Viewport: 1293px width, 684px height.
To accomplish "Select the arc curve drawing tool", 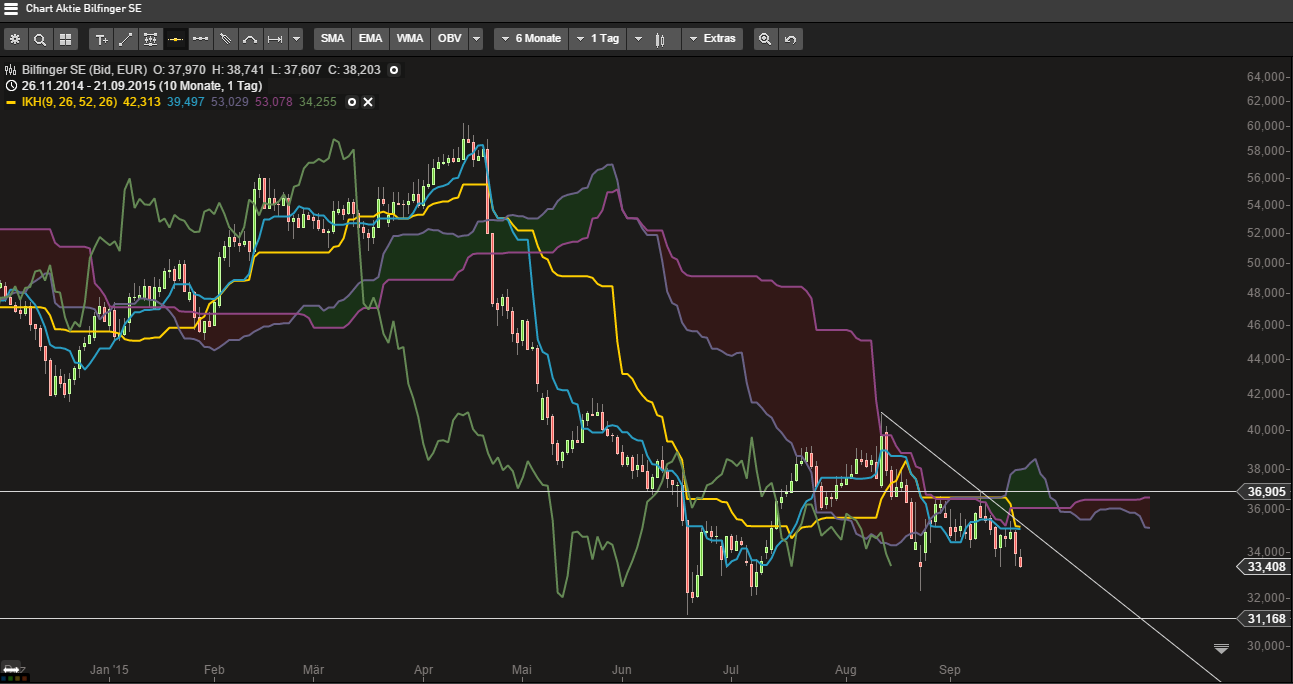I will [x=250, y=39].
